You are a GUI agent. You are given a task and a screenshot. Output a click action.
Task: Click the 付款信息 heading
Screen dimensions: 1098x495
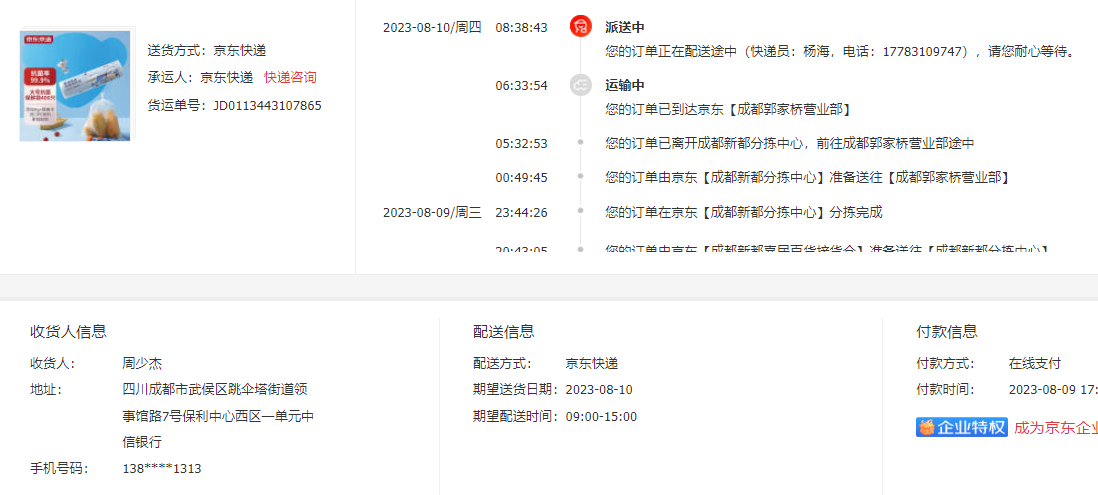[947, 332]
